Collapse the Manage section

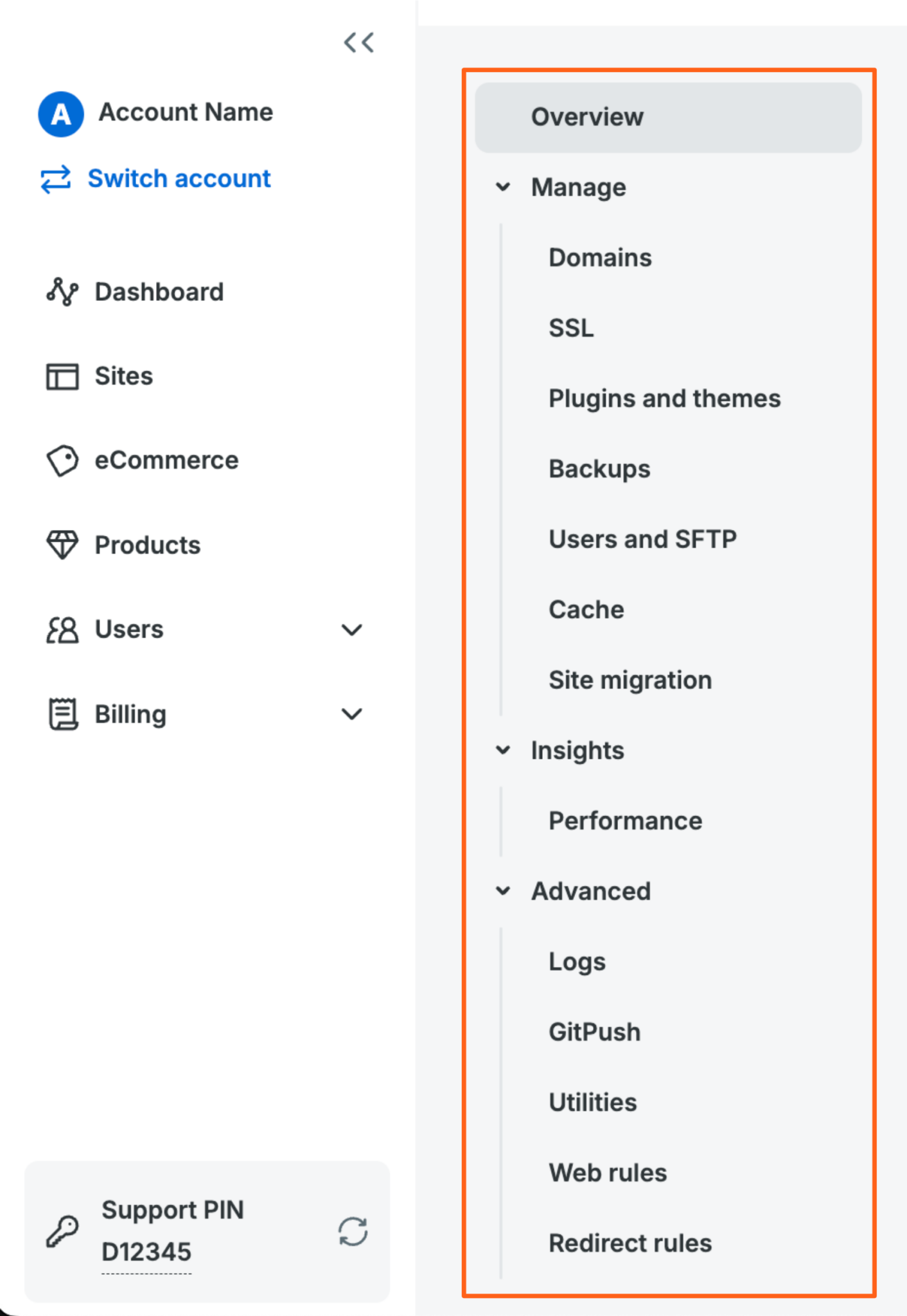pos(502,187)
